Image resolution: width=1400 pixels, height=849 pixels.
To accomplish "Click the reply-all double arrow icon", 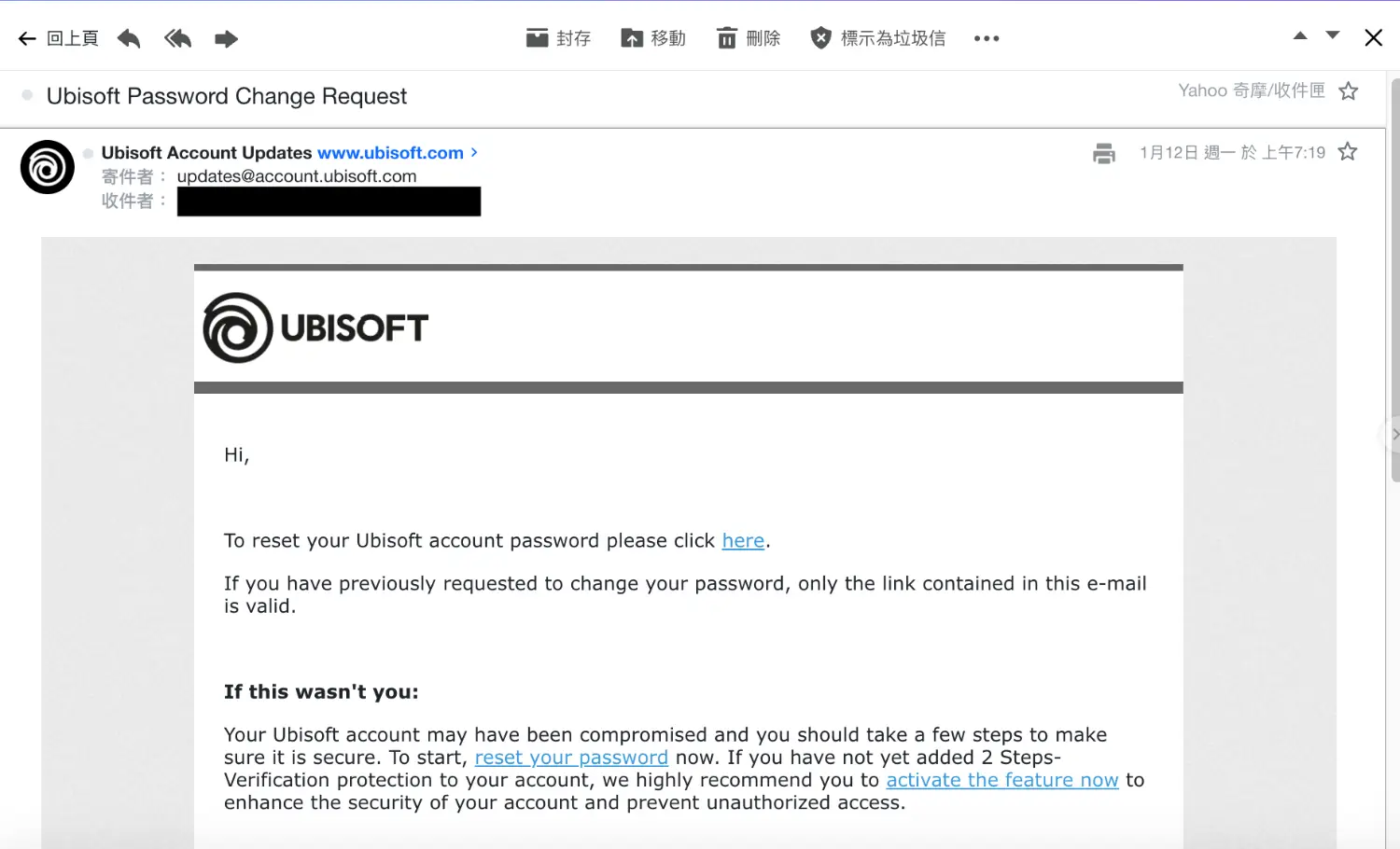I will click(177, 38).
